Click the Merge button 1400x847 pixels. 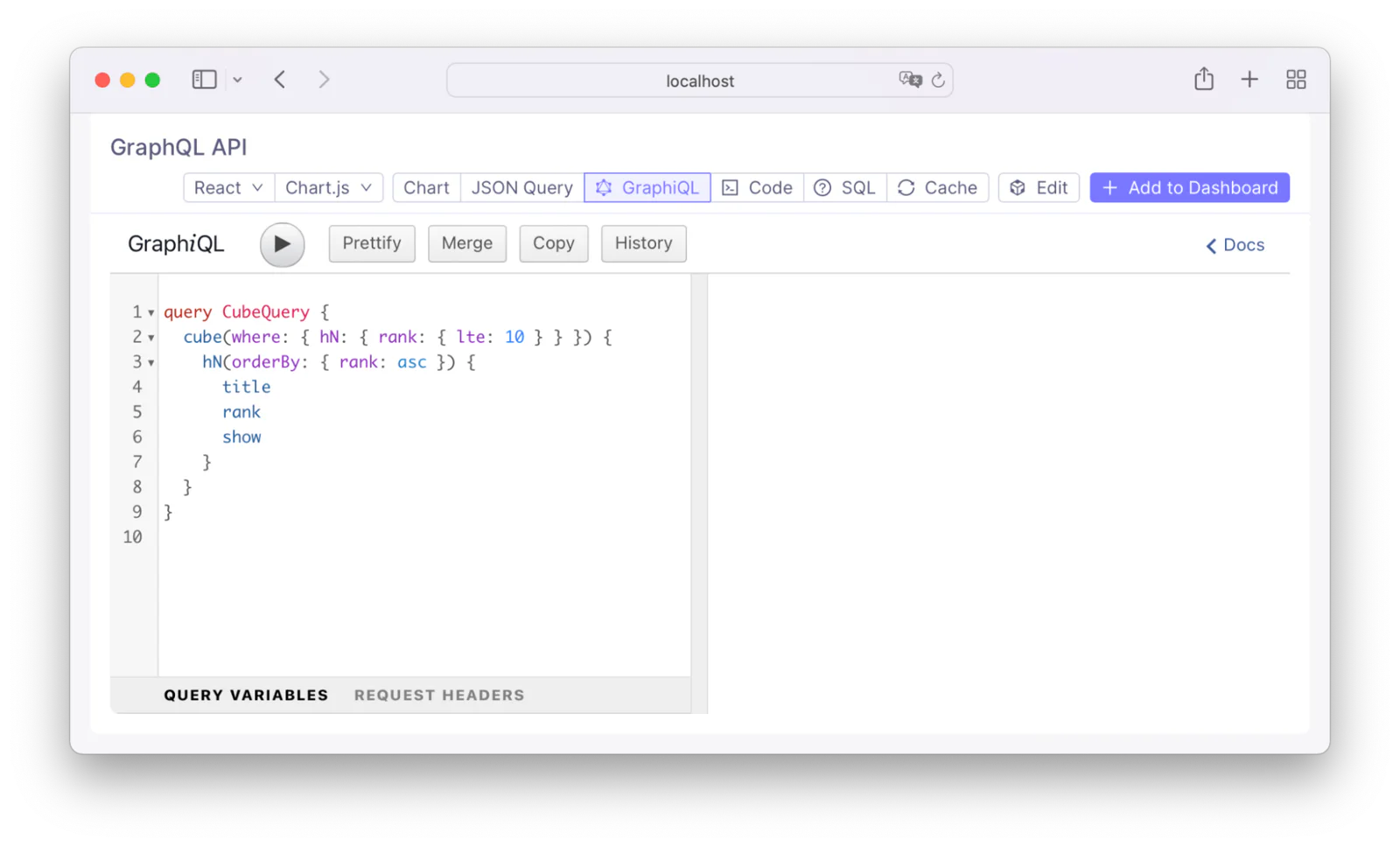coord(467,243)
